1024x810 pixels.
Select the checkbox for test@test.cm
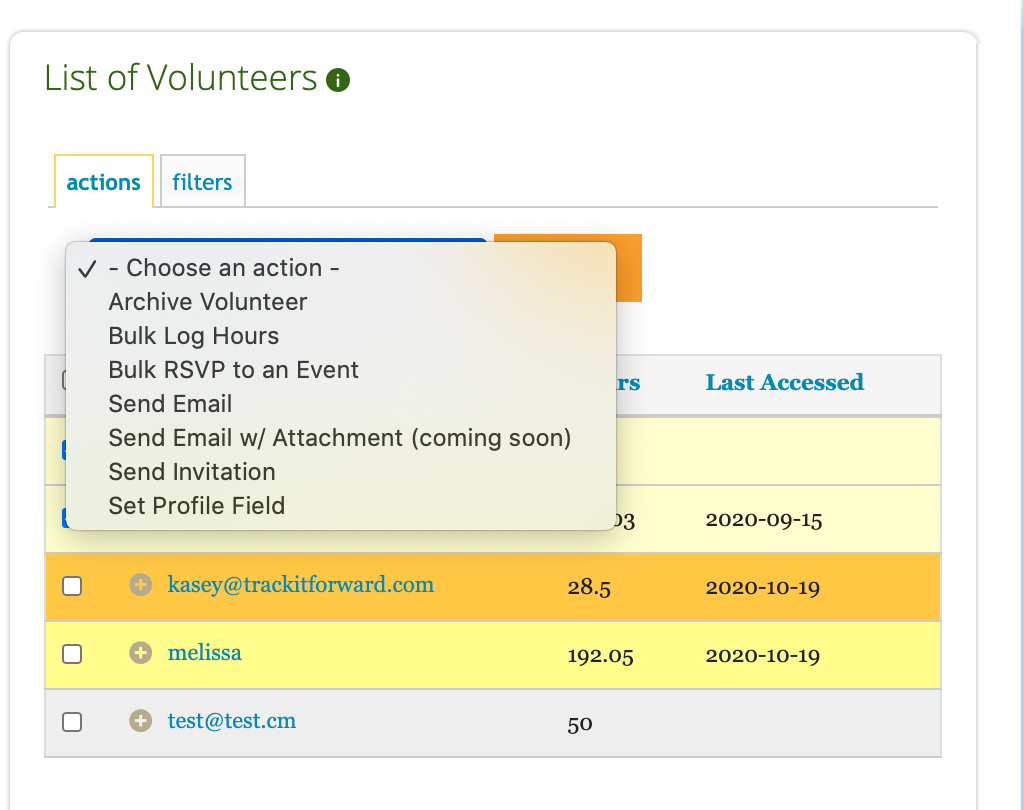(72, 722)
